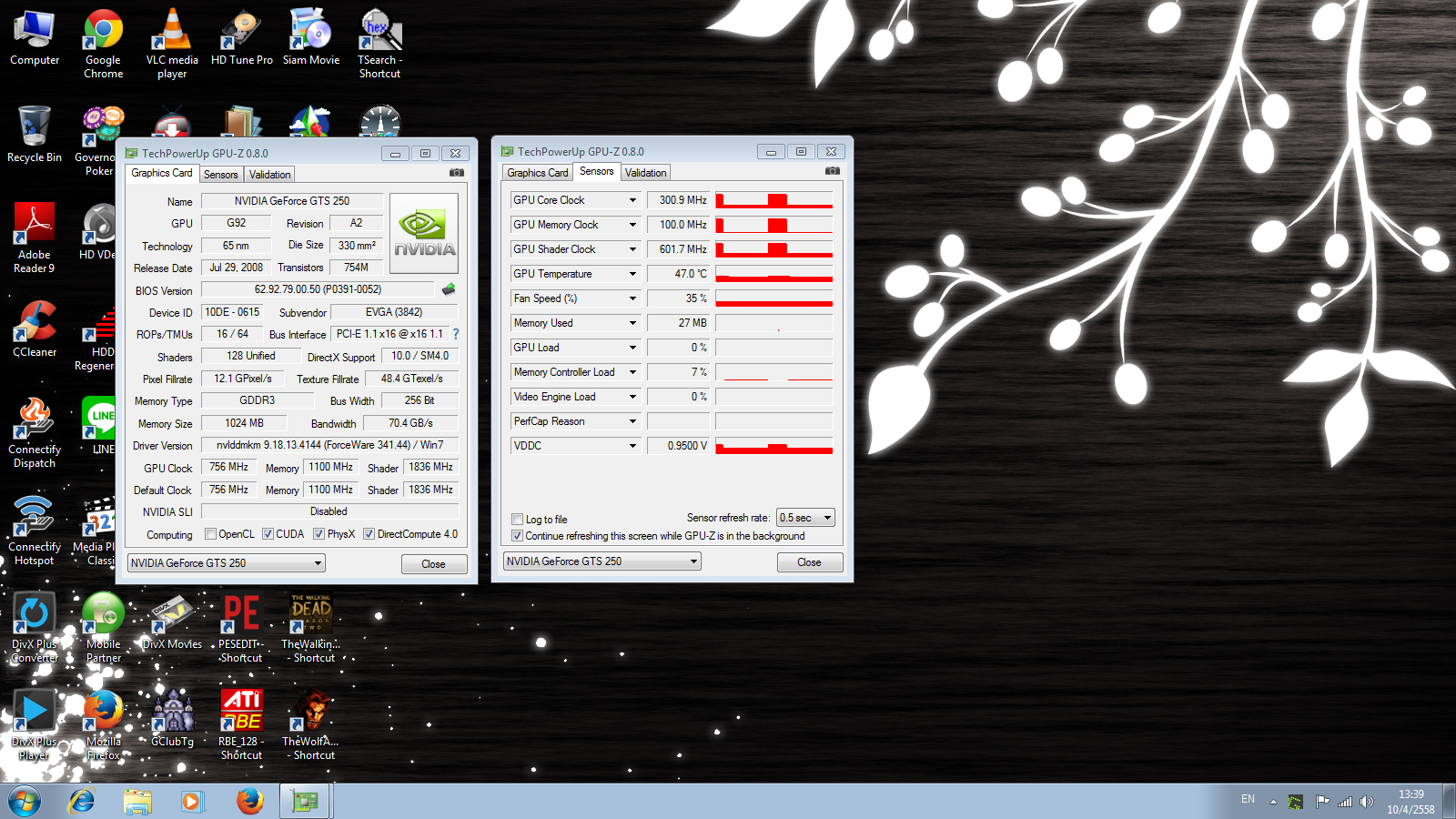Open the Recycle Bin
1456x819 pixels.
point(35,135)
